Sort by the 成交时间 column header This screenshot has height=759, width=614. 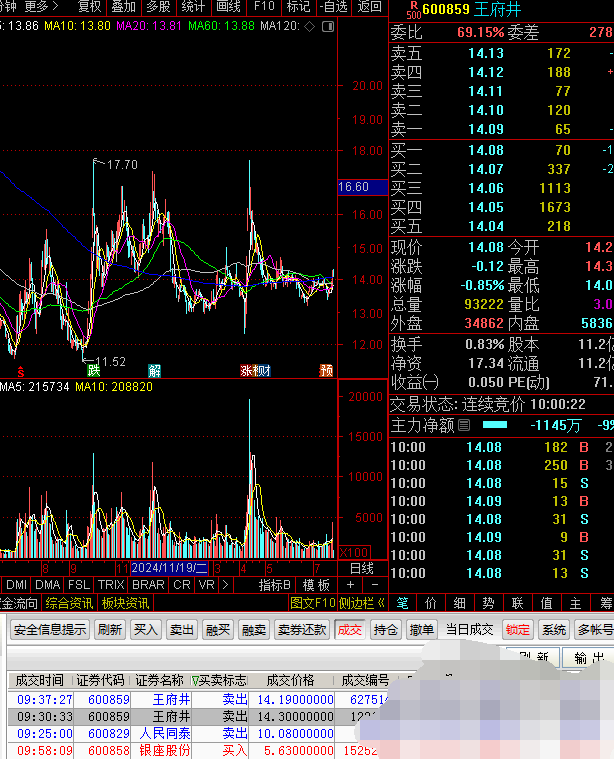click(x=40, y=681)
